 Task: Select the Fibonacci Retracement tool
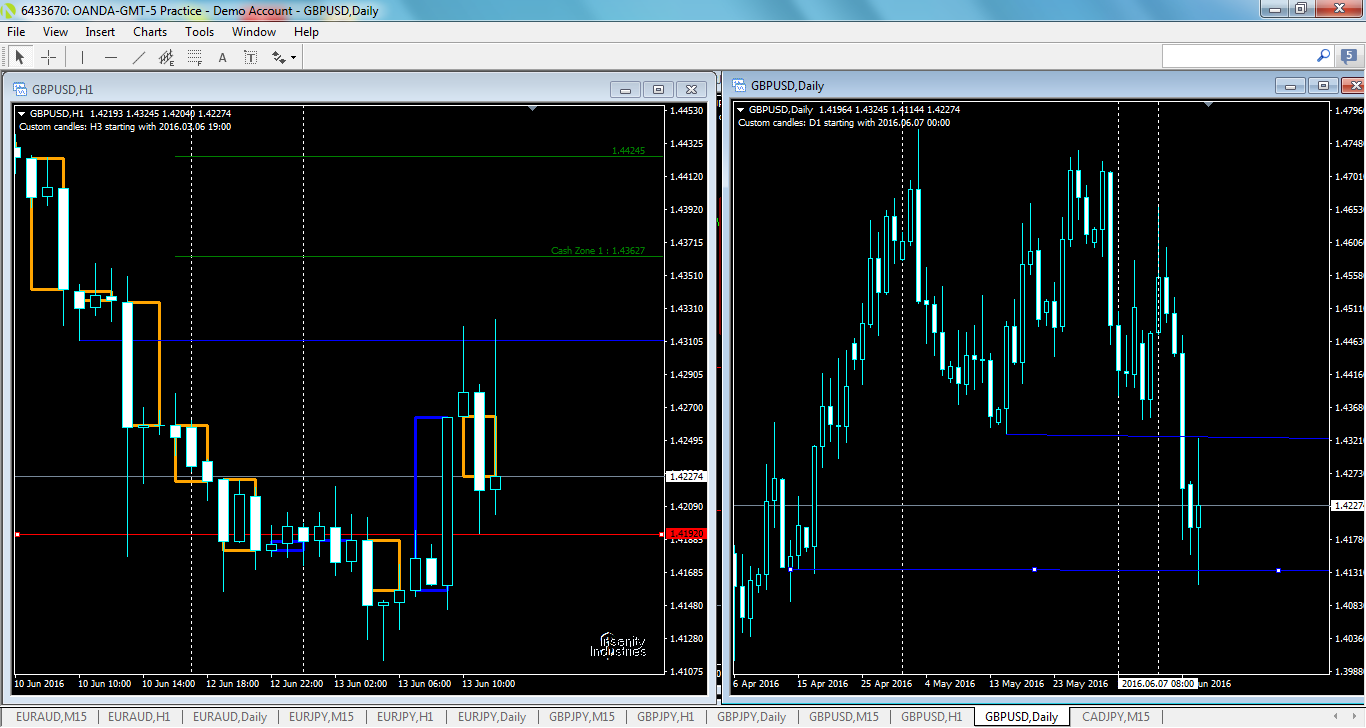(x=193, y=57)
